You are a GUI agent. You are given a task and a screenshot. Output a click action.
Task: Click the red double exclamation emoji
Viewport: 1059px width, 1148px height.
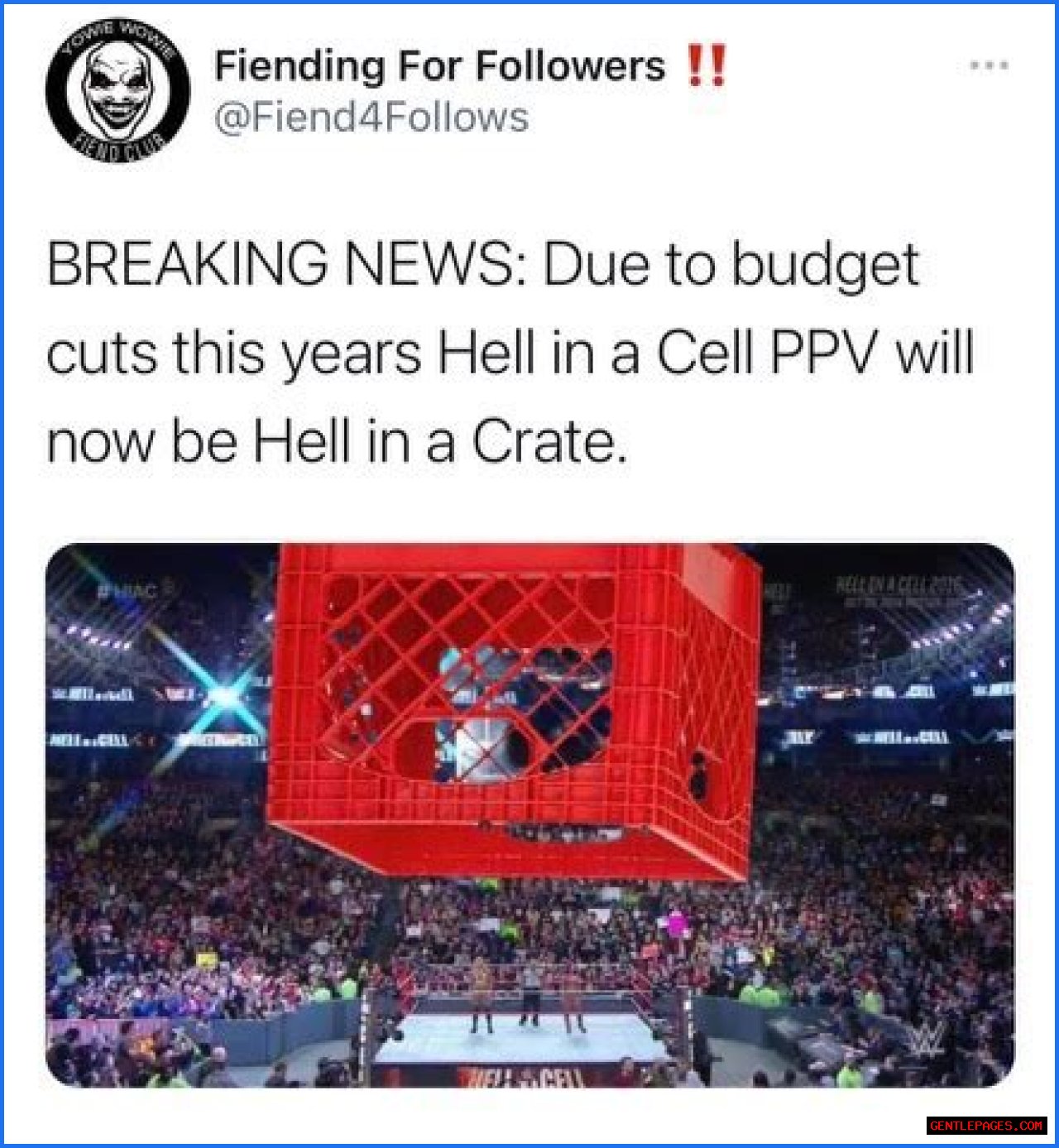[707, 65]
